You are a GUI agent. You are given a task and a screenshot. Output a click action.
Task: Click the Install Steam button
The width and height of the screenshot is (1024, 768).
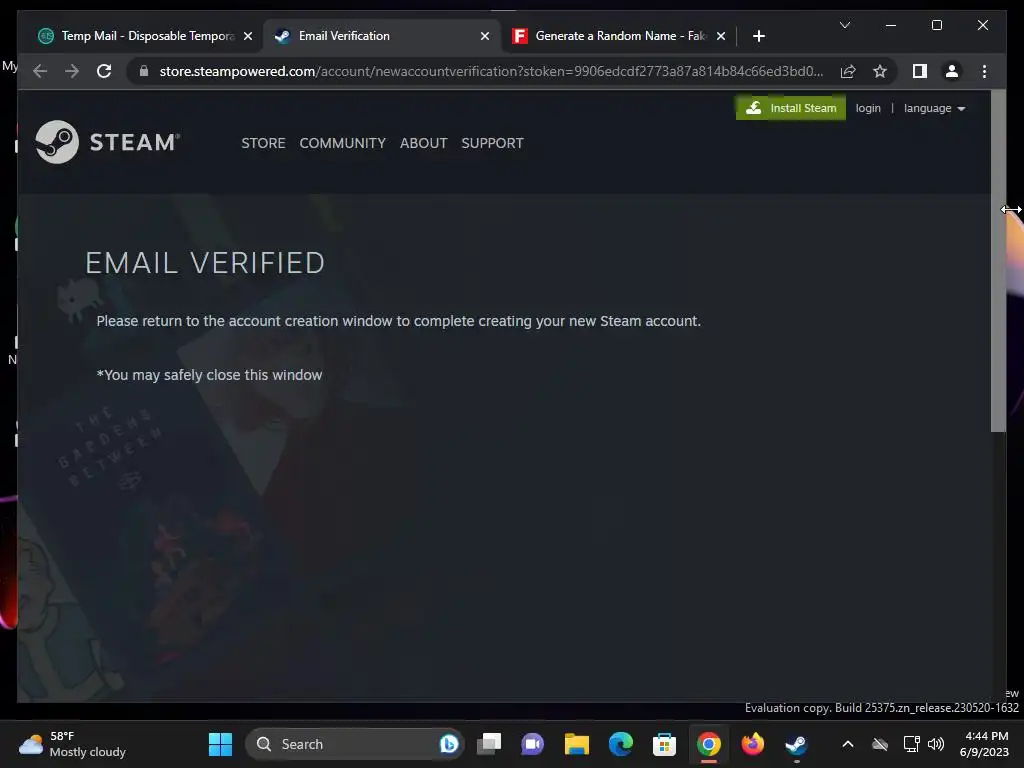click(790, 108)
